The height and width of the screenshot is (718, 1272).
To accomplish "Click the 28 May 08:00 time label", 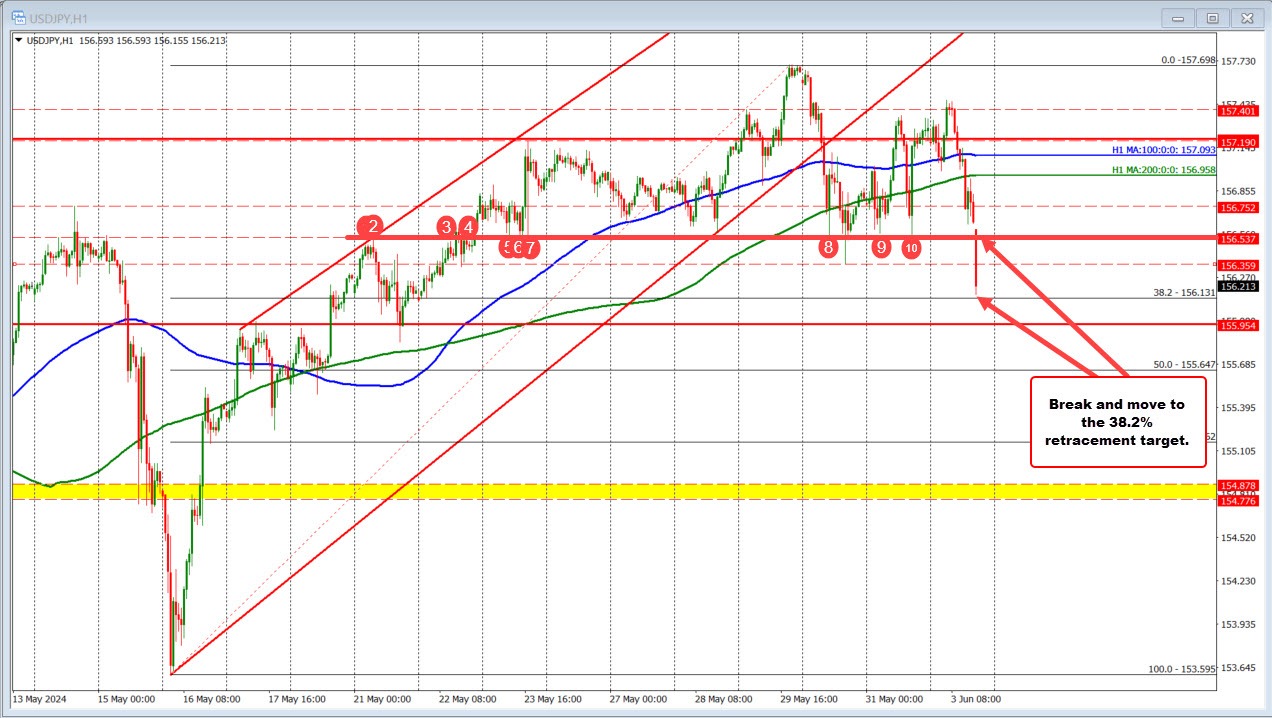I will [x=722, y=698].
